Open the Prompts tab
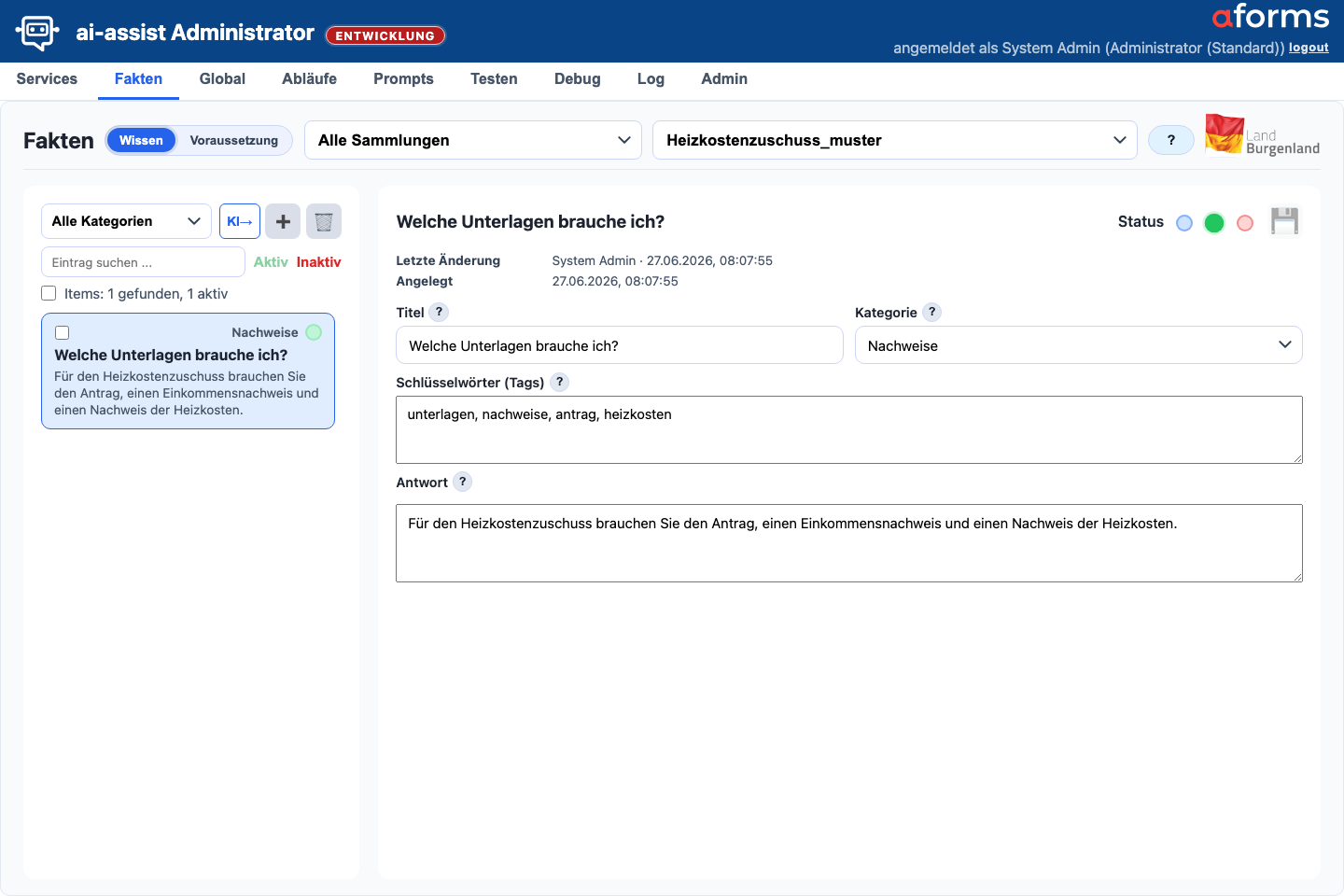Image resolution: width=1344 pixels, height=896 pixels. pyautogui.click(x=403, y=79)
